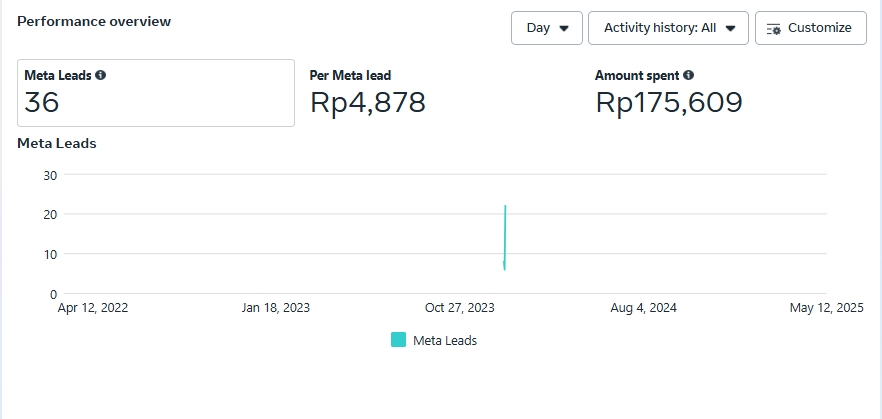Toggle the Meta Leads legend label
The width and height of the screenshot is (882, 419).
[445, 340]
